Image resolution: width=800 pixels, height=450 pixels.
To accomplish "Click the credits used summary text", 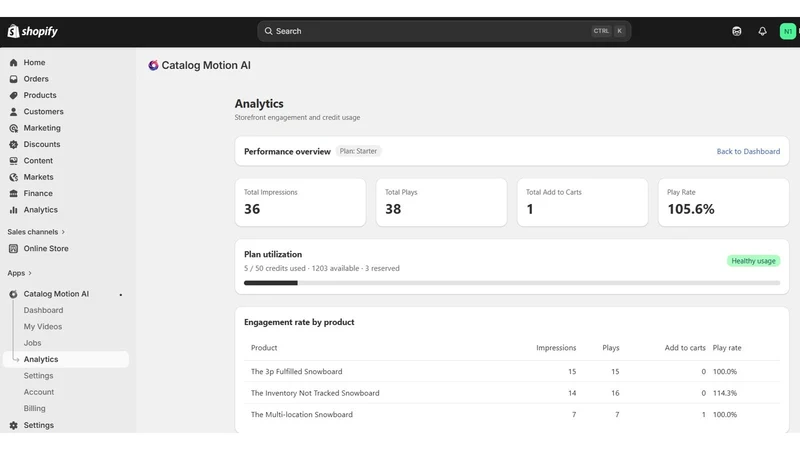I will [321, 268].
